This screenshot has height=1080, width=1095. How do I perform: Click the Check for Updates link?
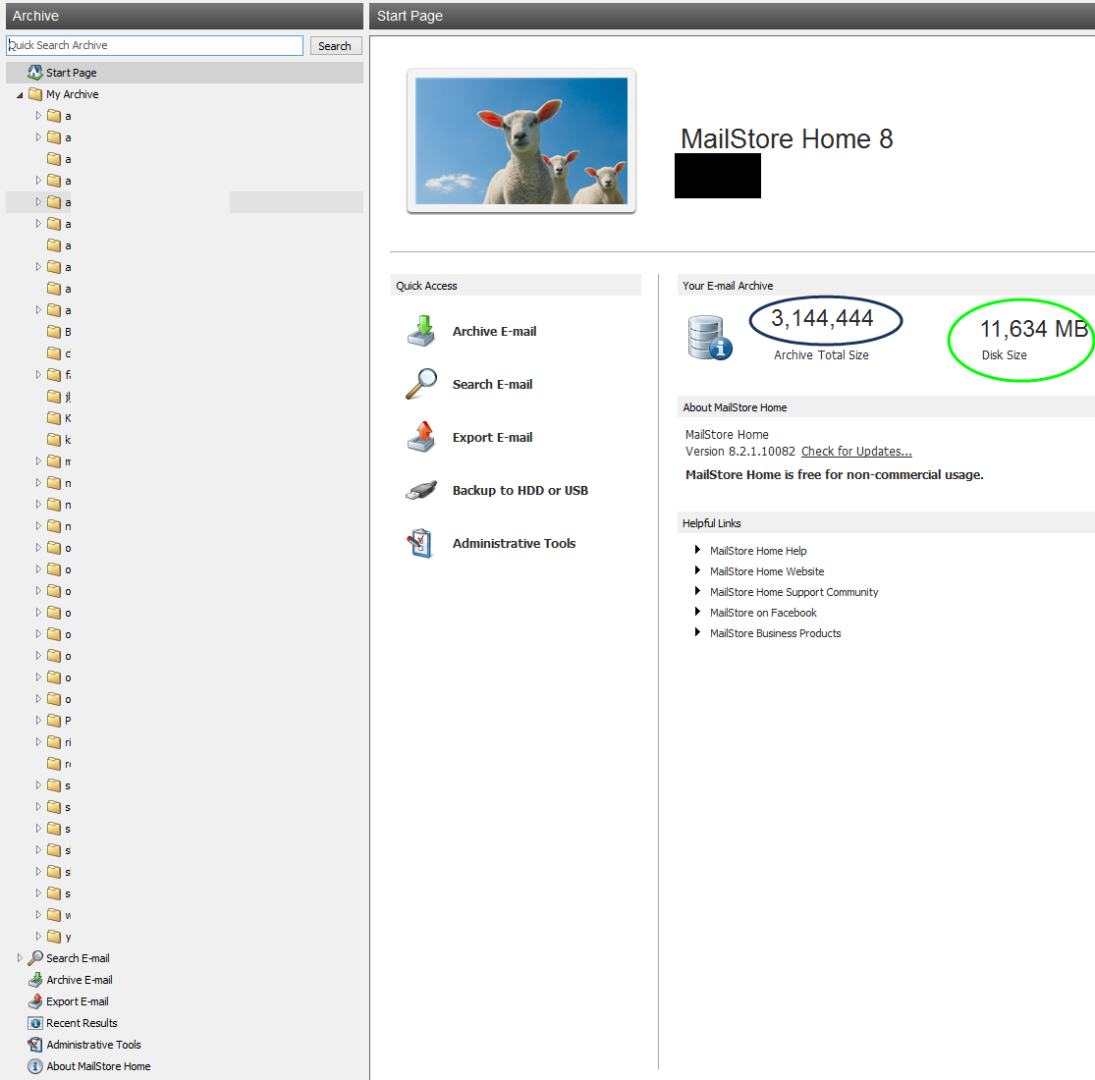pyautogui.click(x=856, y=452)
